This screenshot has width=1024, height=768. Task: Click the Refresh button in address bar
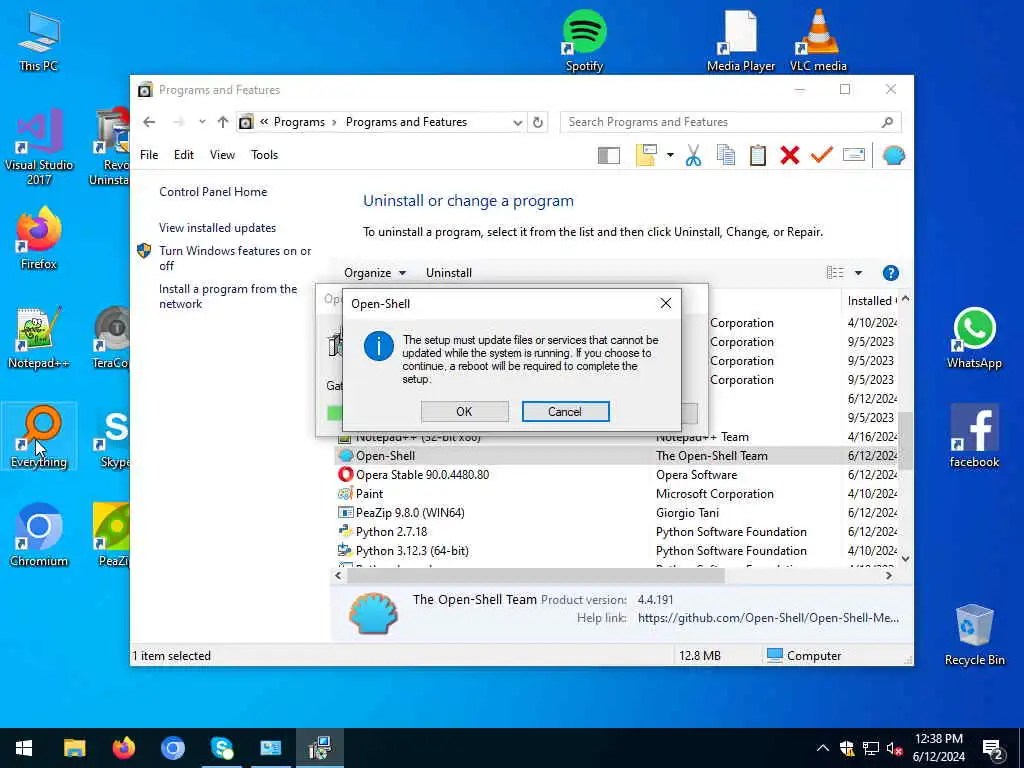click(x=537, y=122)
